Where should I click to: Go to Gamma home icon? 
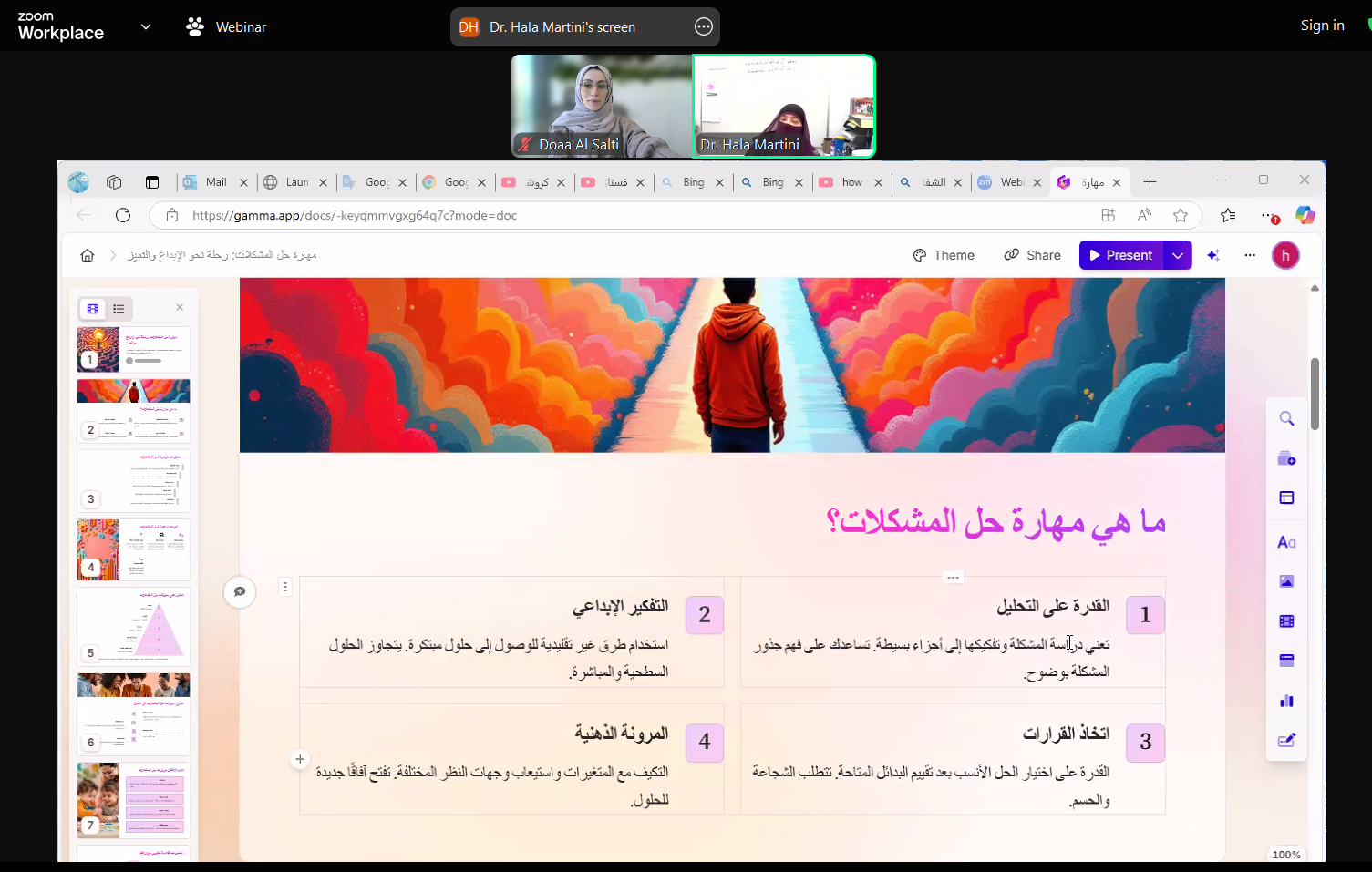(x=88, y=255)
